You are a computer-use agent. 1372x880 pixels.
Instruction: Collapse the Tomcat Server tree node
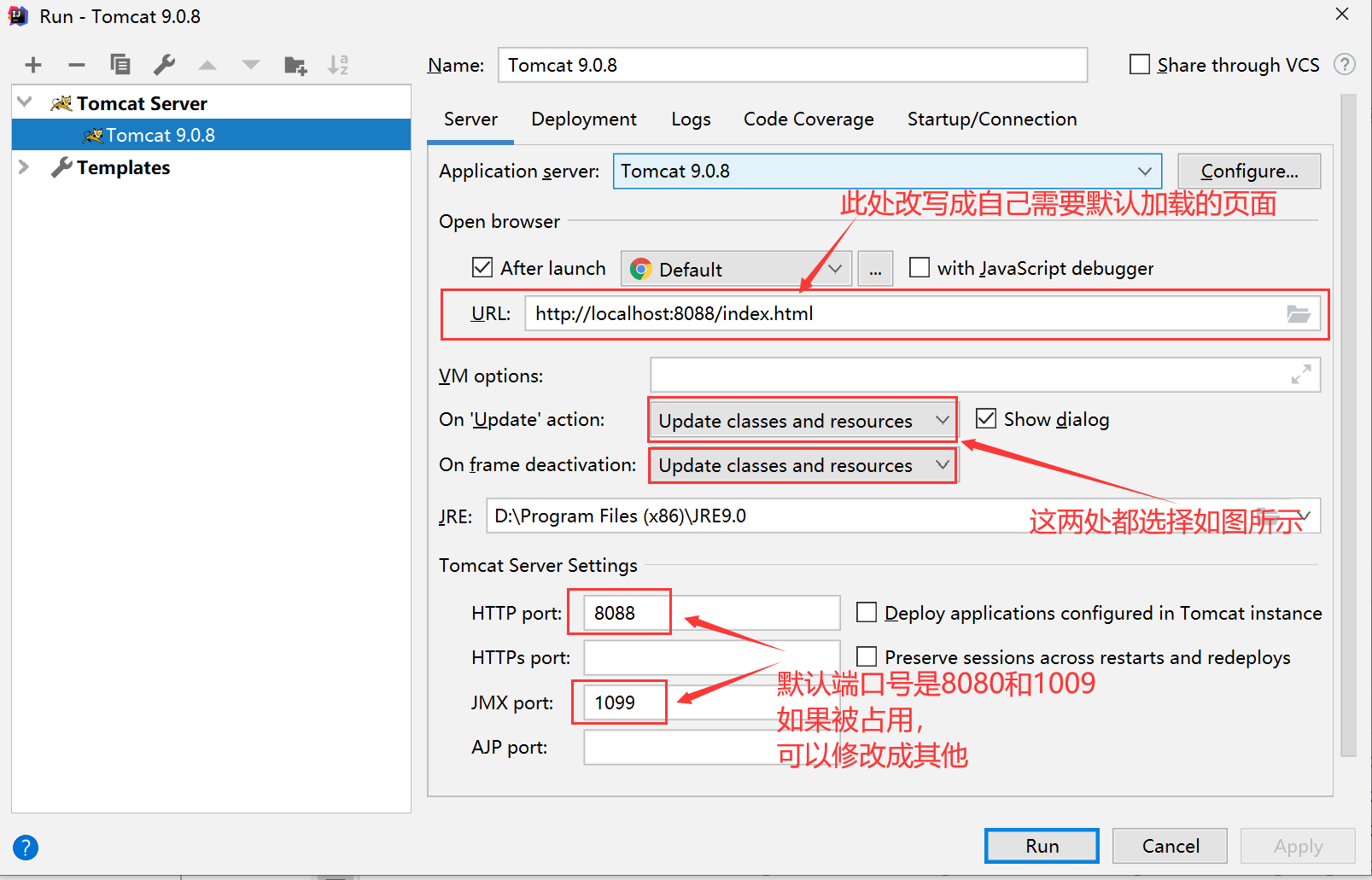(25, 102)
